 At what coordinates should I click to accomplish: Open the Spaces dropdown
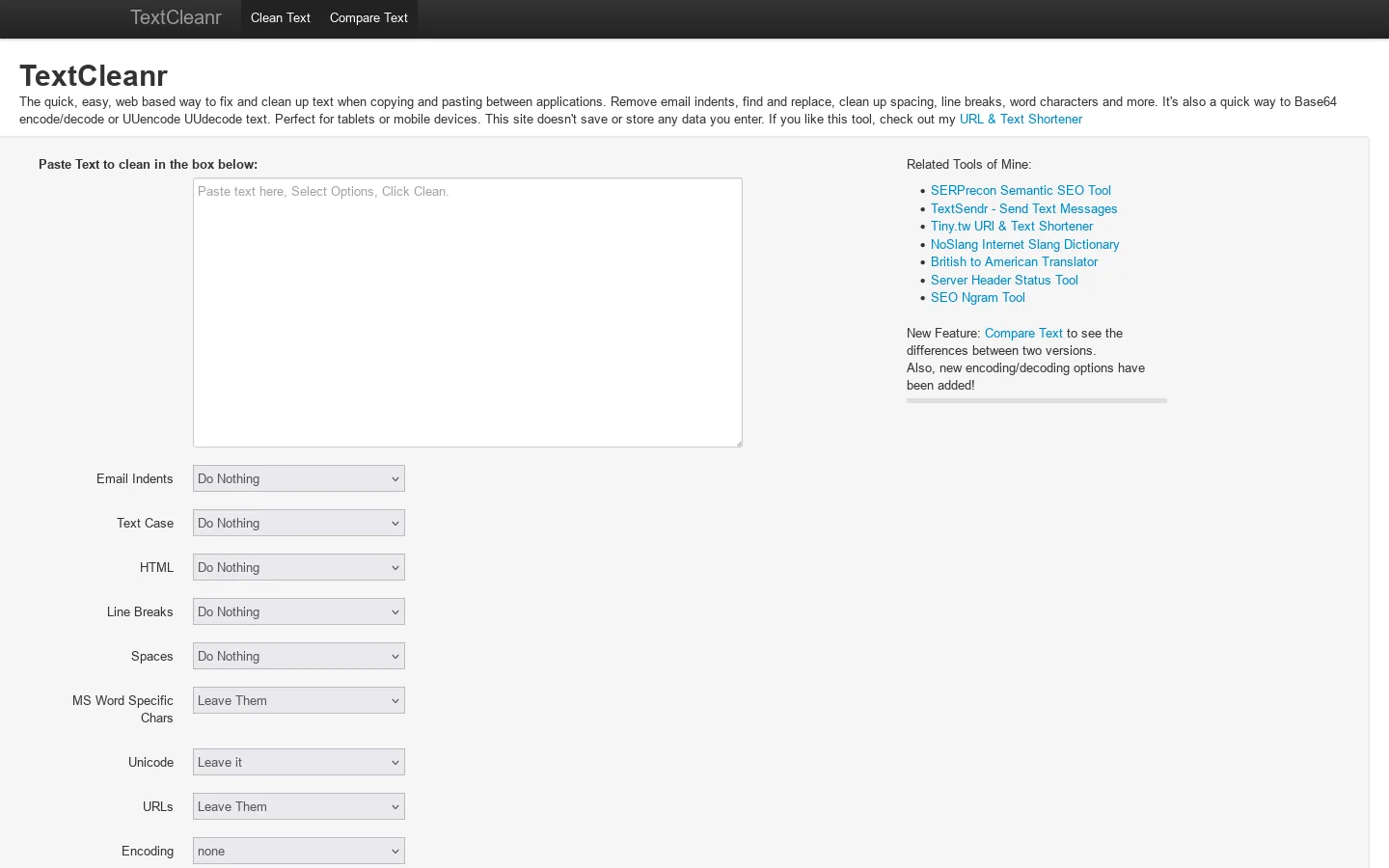click(299, 656)
